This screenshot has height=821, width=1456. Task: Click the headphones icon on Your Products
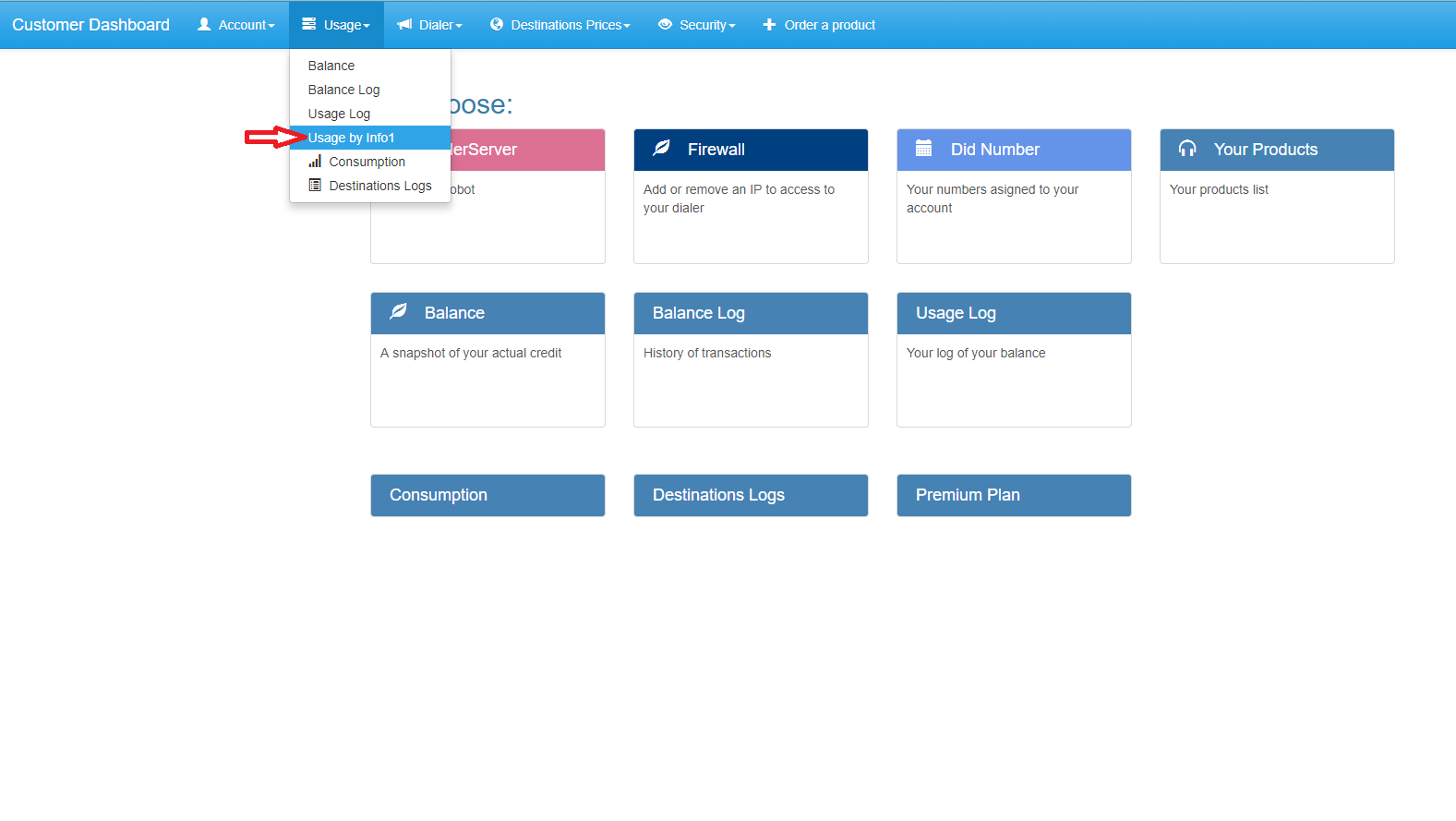[1187, 148]
